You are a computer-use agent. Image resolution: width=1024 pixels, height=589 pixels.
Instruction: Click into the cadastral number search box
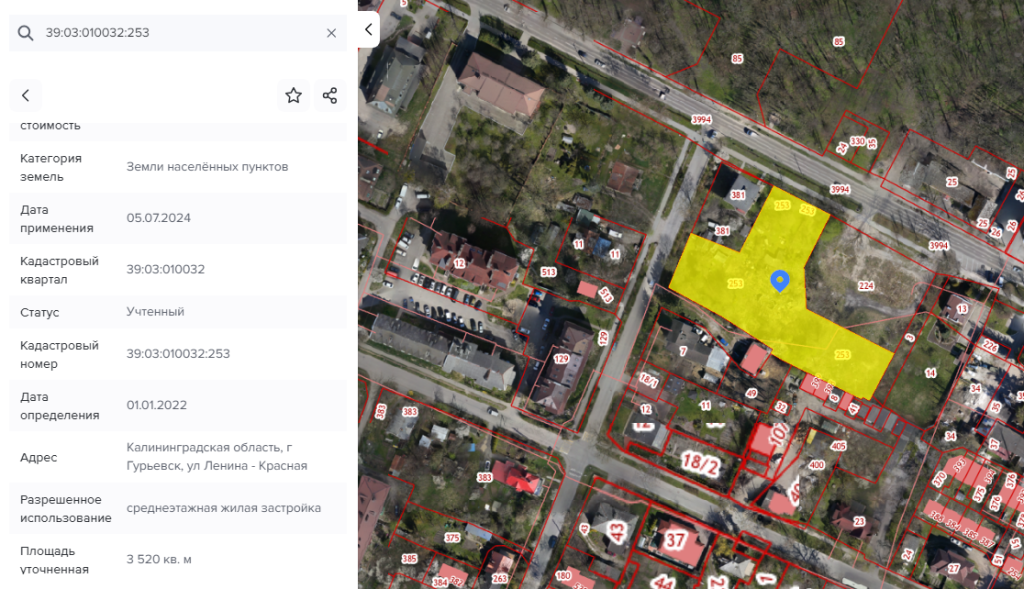coord(180,33)
